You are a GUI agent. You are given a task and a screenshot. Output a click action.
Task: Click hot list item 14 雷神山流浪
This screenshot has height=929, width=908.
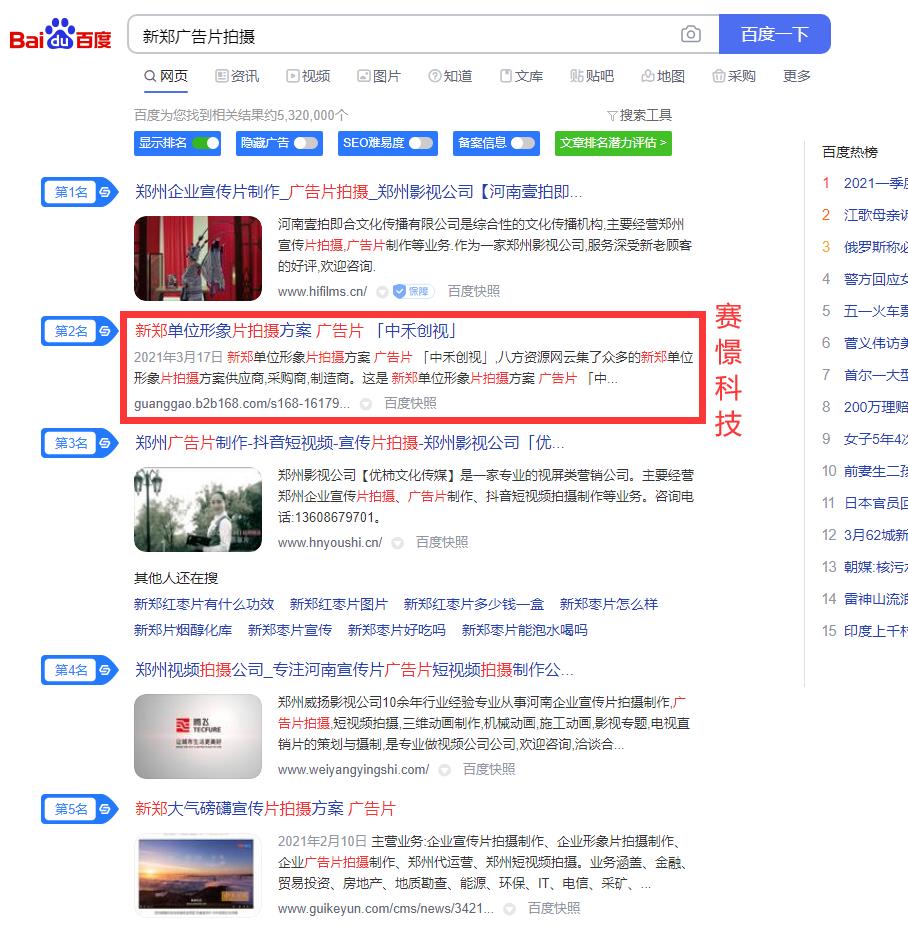pyautogui.click(x=875, y=599)
